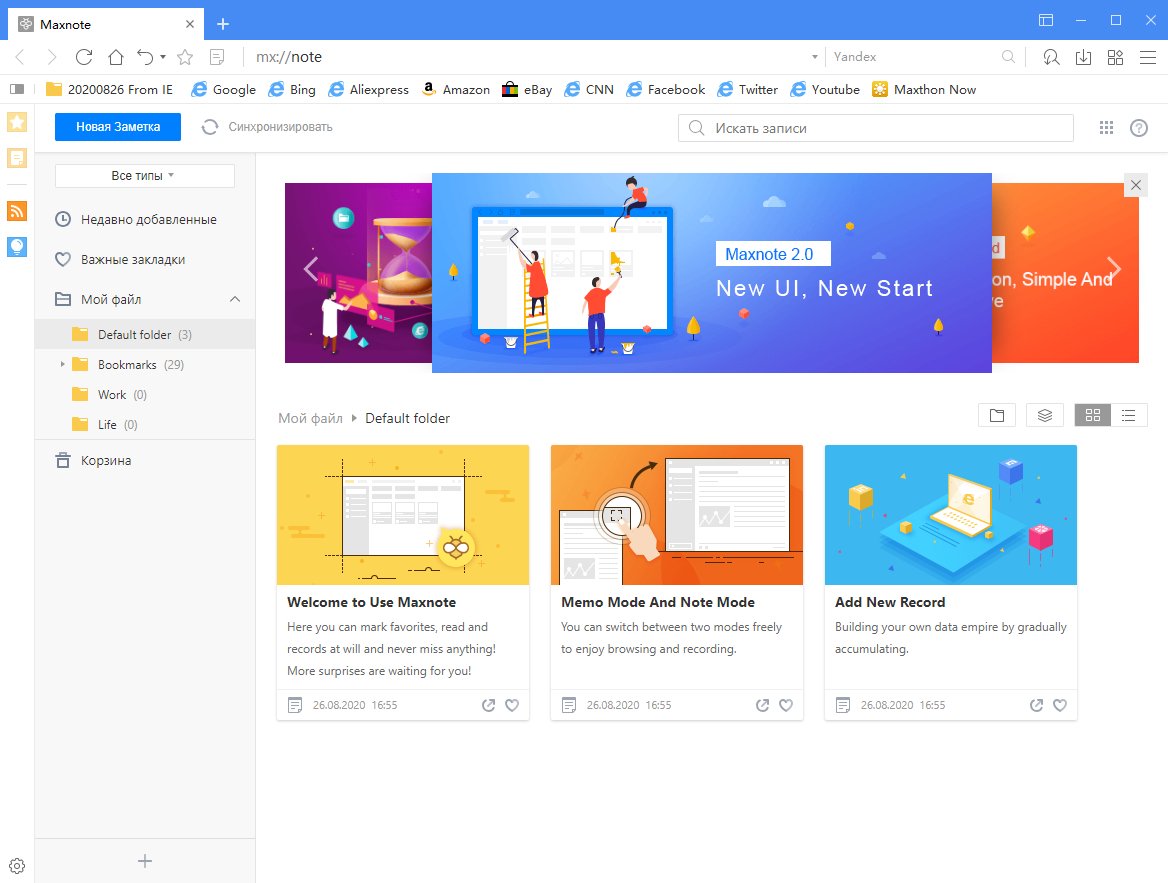Screen dimensions: 1168x883
Task: Go to next banner slide arrow
Action: click(1115, 268)
